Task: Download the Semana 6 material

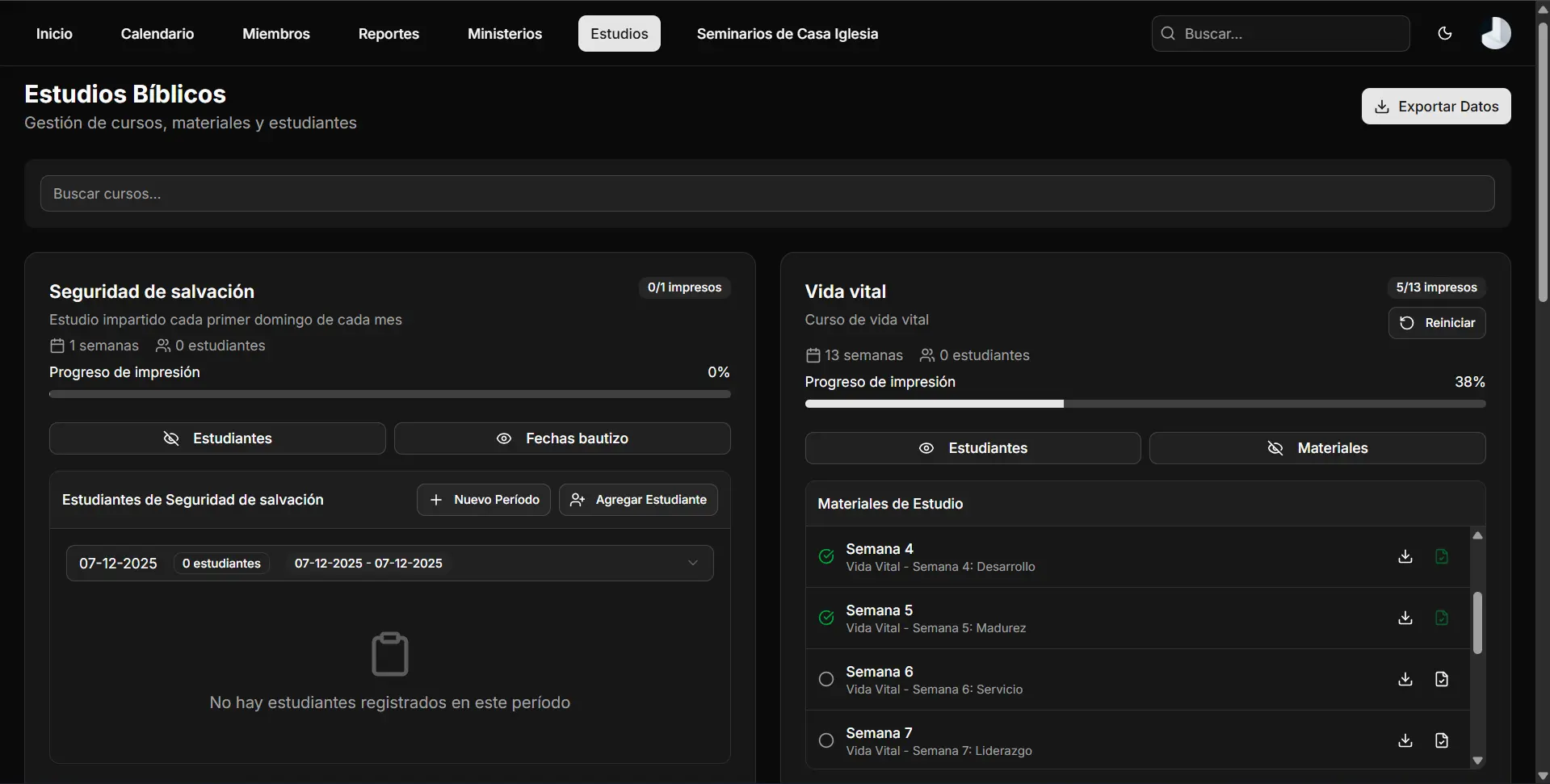Action: [x=1405, y=679]
